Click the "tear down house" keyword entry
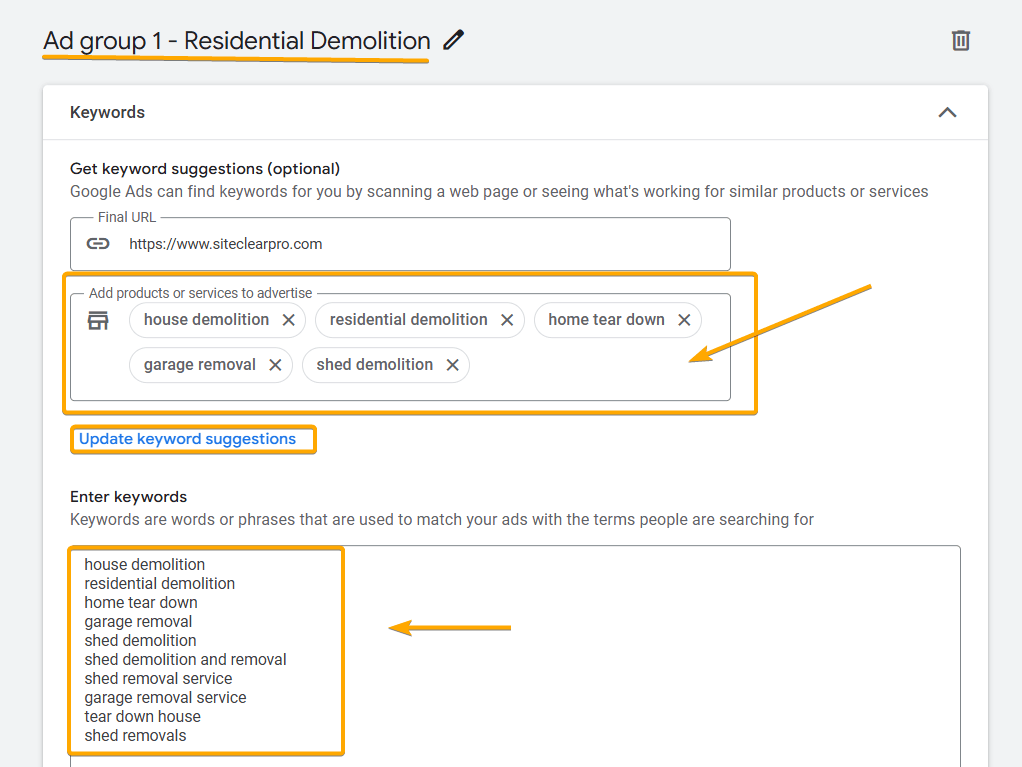1022x767 pixels. [142, 716]
